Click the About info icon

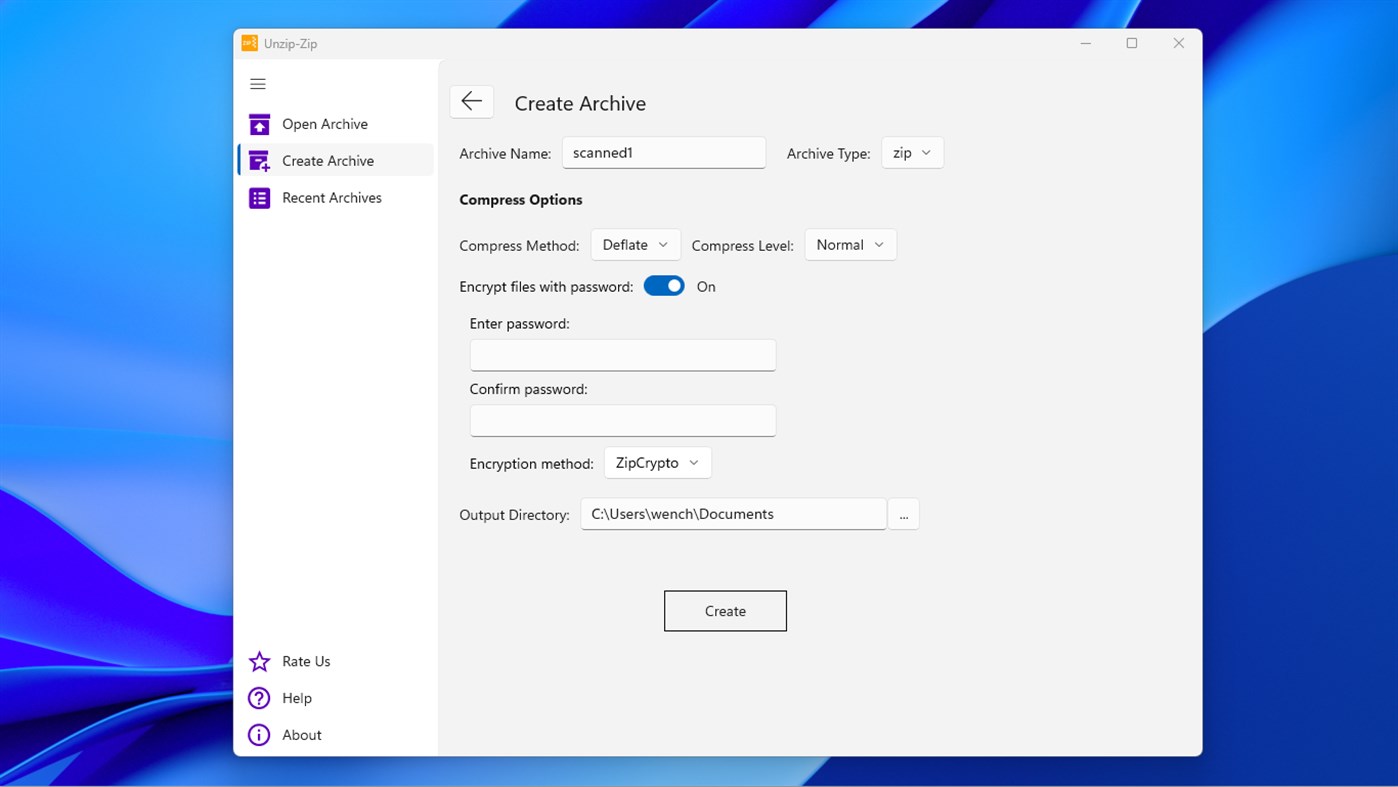[259, 734]
